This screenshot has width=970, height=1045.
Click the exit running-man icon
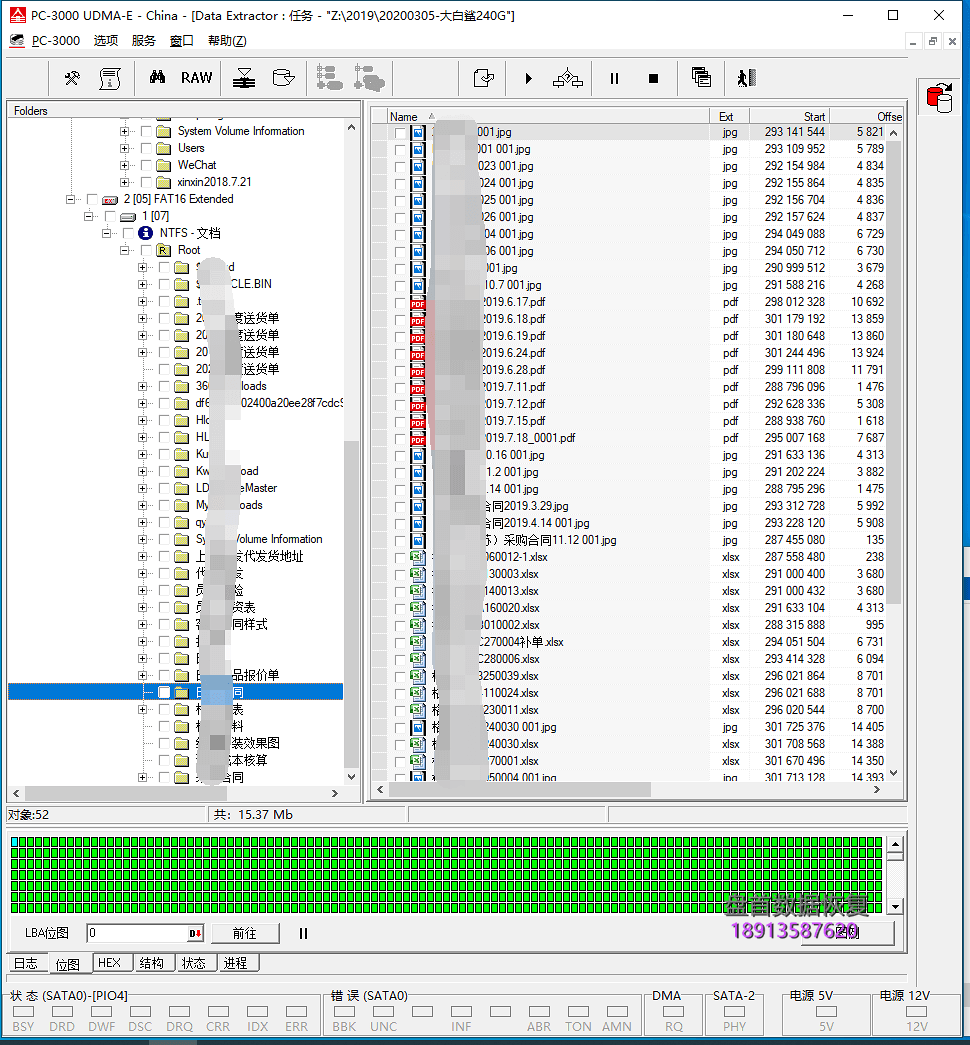pyautogui.click(x=747, y=78)
